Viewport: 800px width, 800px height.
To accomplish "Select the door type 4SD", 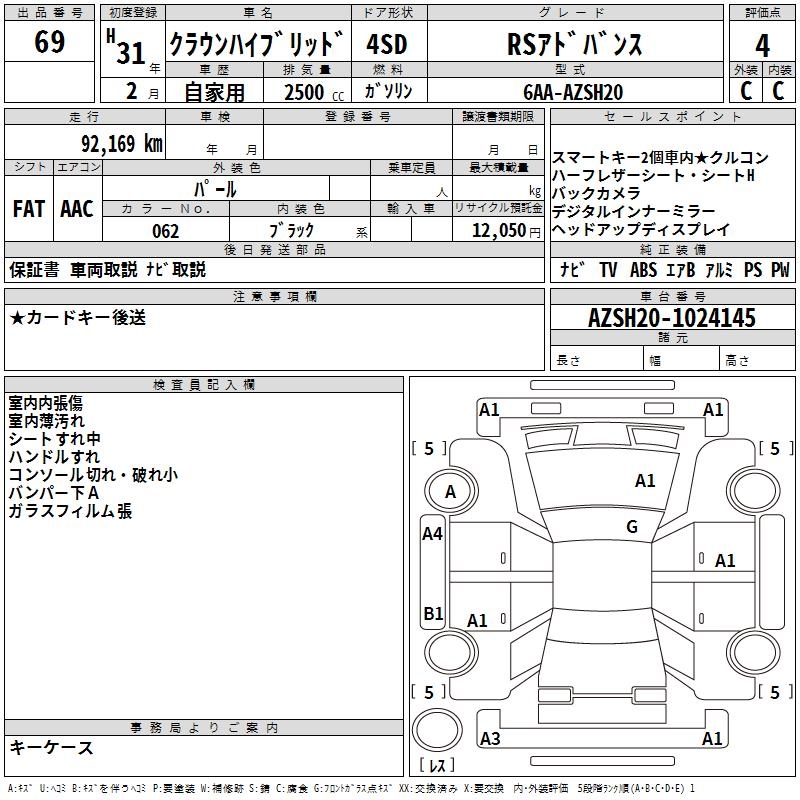I will [x=387, y=44].
